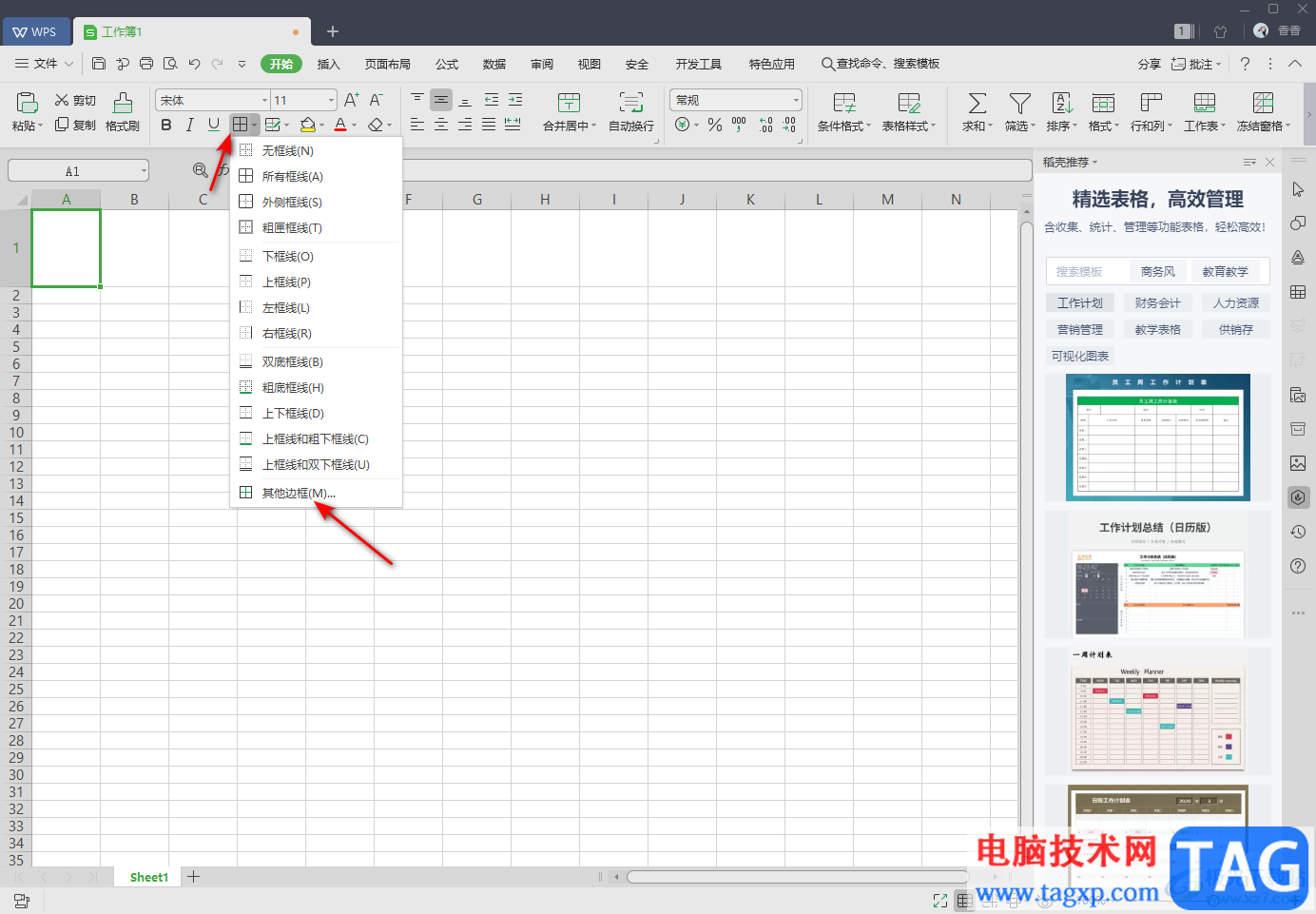This screenshot has width=1316, height=914.
Task: Click the Cut (剪切) scissors icon
Action: [62, 100]
